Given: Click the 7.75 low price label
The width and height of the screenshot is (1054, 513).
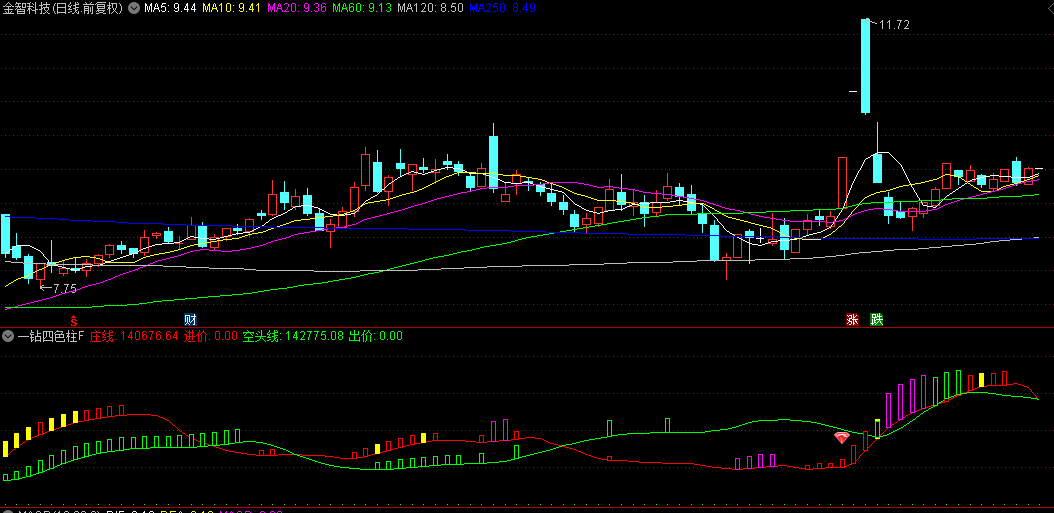Looking at the screenshot, I should point(65,288).
